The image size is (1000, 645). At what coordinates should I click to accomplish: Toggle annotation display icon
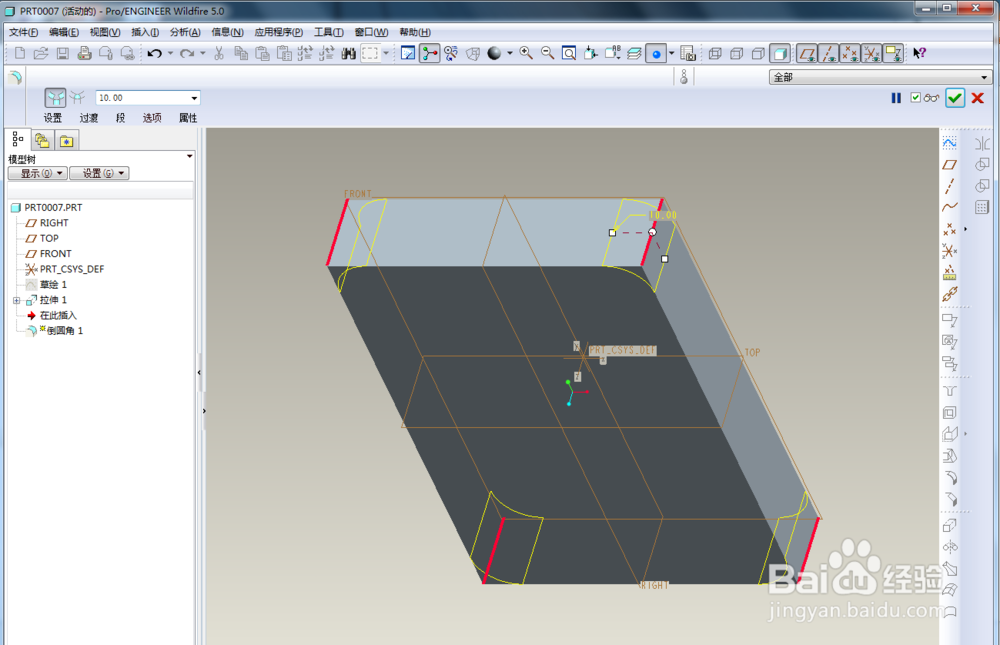[x=893, y=54]
